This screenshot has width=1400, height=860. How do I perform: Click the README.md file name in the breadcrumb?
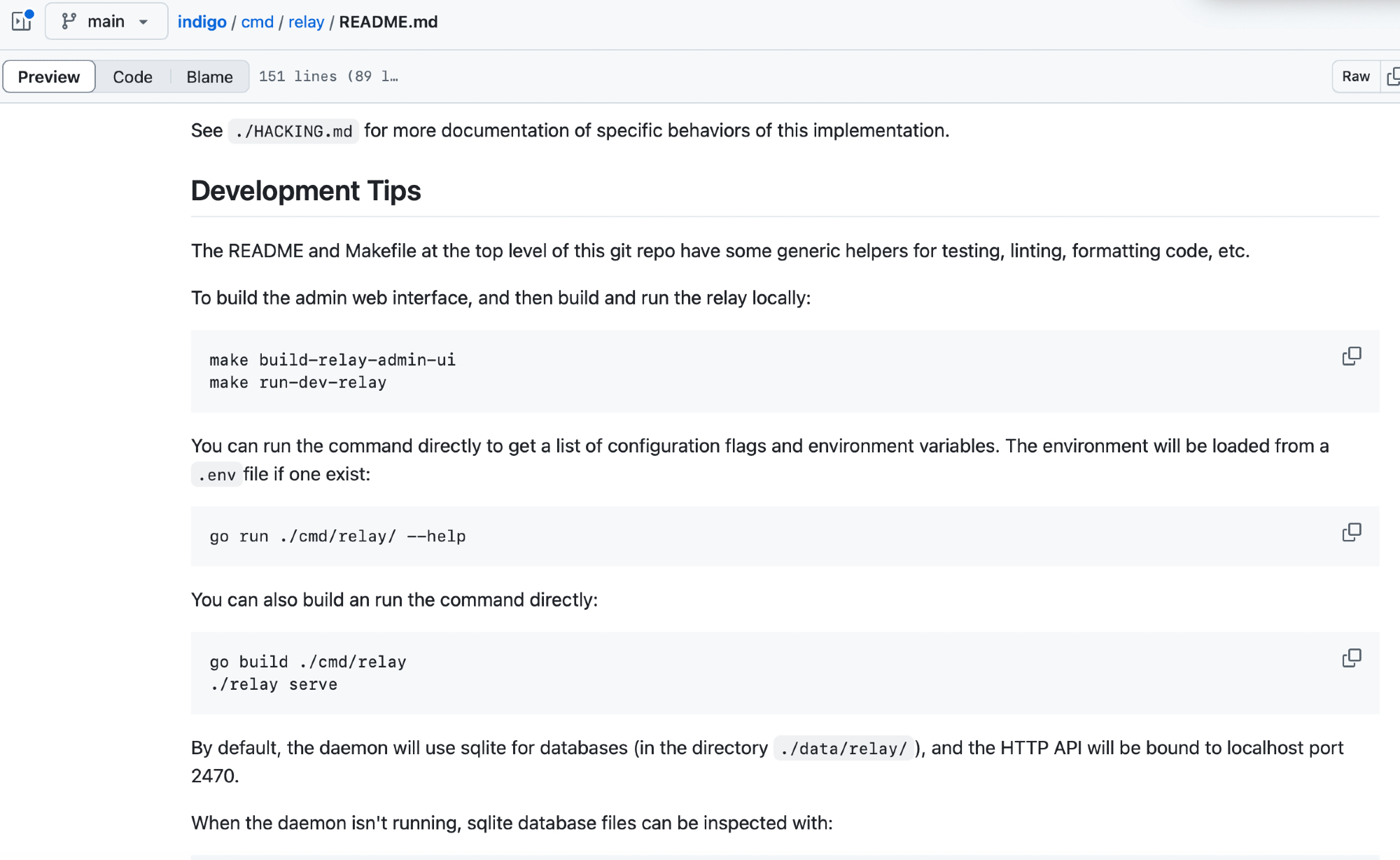(x=388, y=22)
